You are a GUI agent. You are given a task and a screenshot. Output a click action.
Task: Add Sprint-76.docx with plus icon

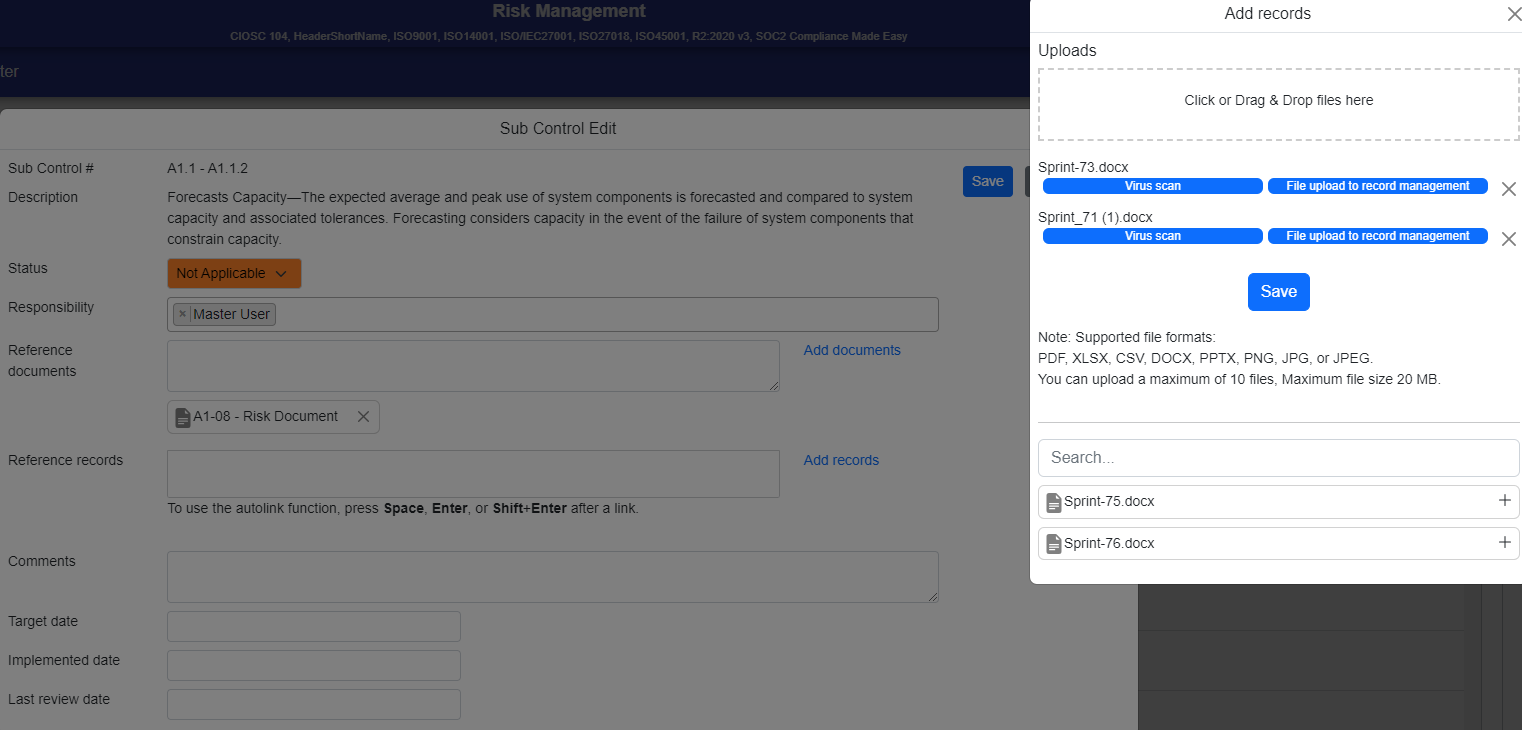1504,543
